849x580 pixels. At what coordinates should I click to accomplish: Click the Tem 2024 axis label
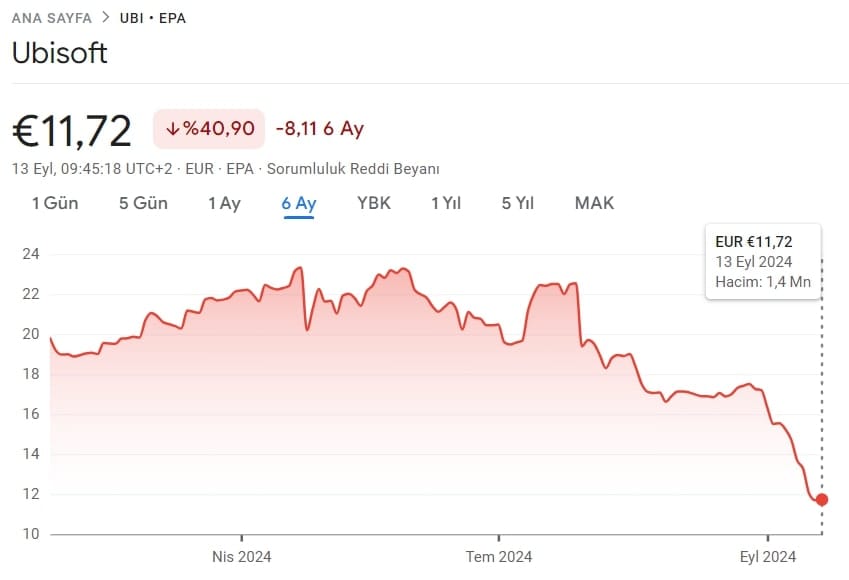[498, 557]
